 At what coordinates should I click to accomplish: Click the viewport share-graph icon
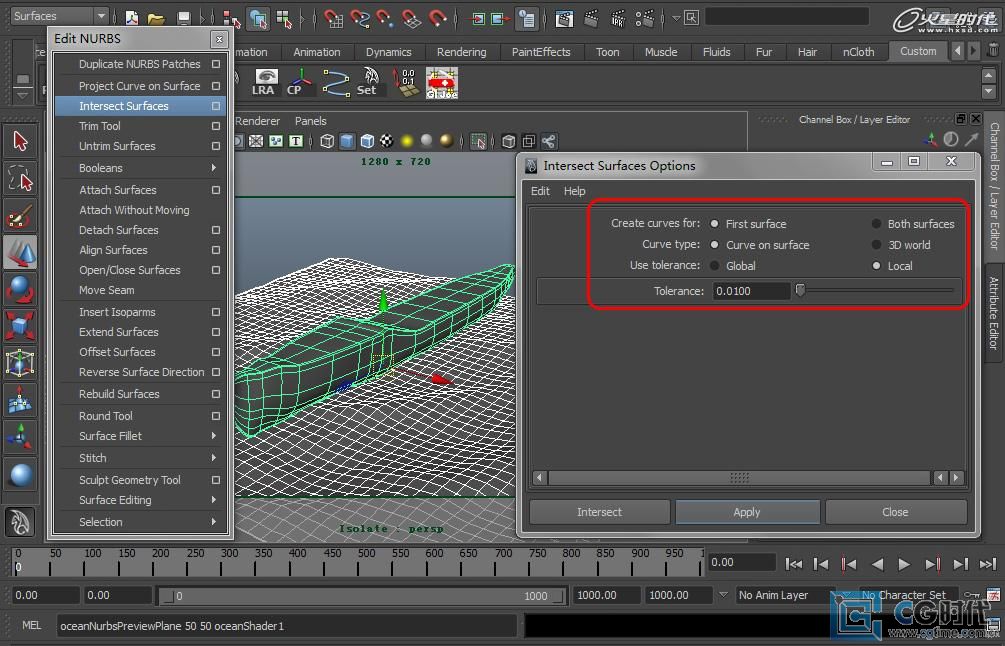coord(549,141)
